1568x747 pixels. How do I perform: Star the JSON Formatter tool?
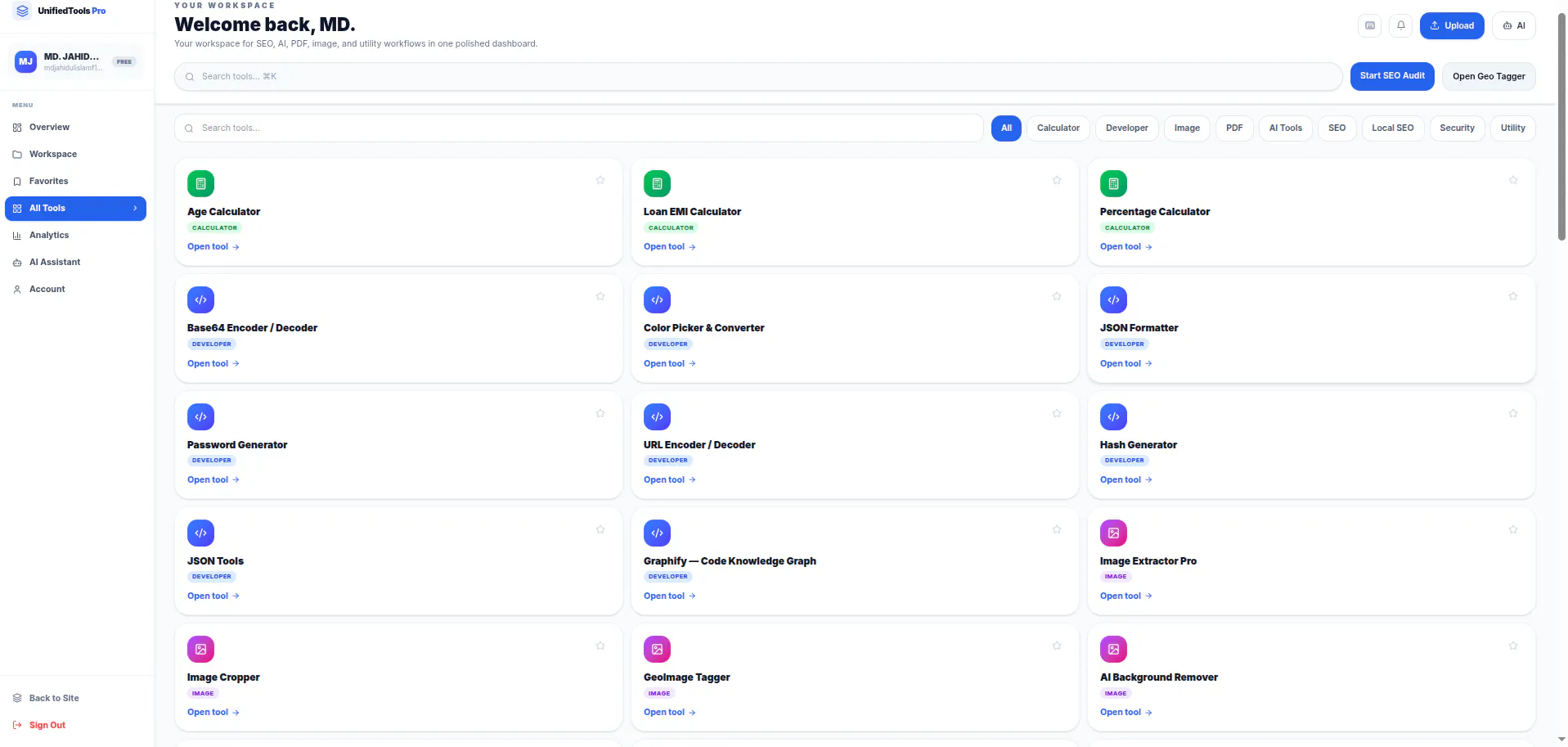(1513, 296)
